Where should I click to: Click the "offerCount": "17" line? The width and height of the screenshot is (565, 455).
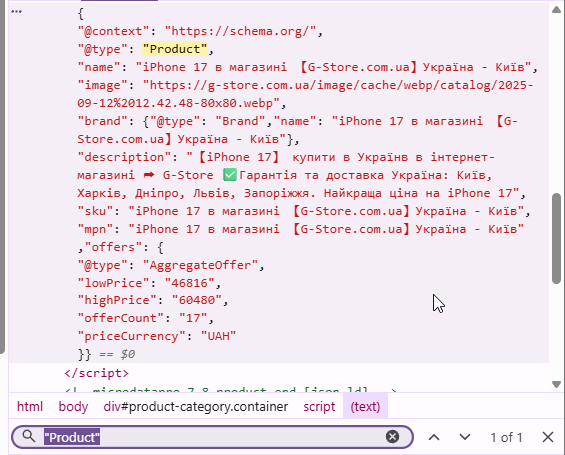[x=146, y=318]
